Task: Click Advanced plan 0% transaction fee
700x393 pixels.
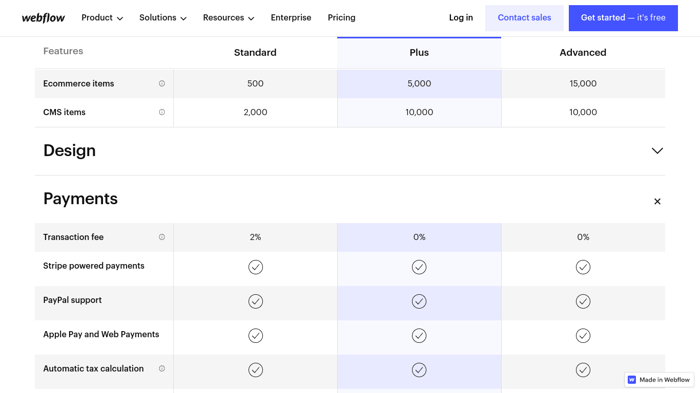Action: coord(583,237)
